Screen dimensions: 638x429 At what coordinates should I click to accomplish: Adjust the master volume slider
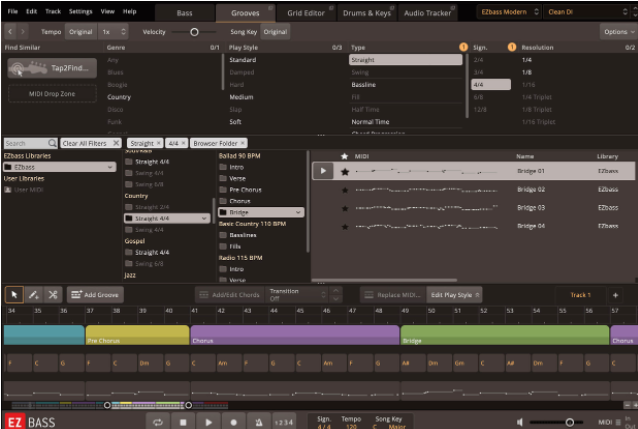pos(570,422)
